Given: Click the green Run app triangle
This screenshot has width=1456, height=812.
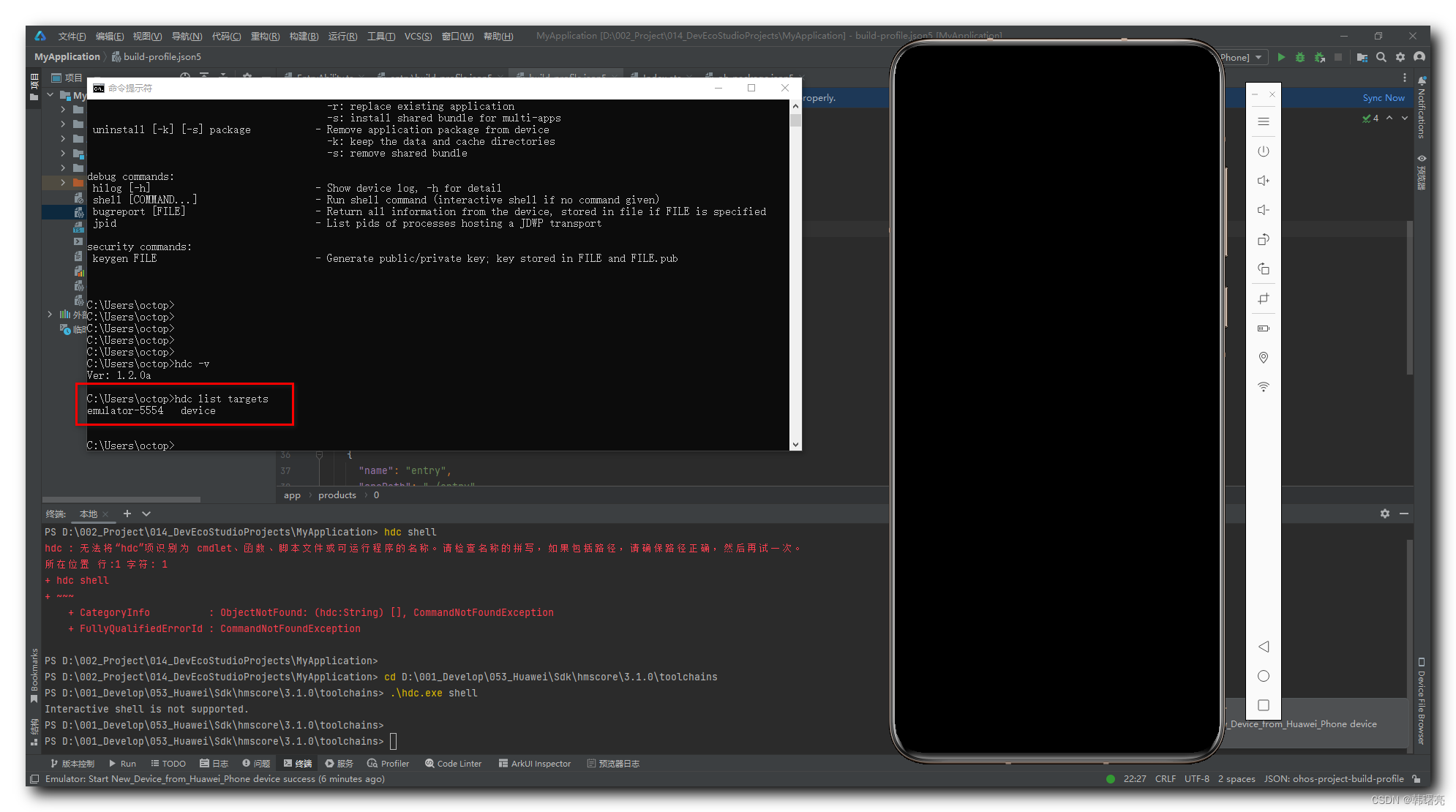Looking at the screenshot, I should click(1281, 57).
